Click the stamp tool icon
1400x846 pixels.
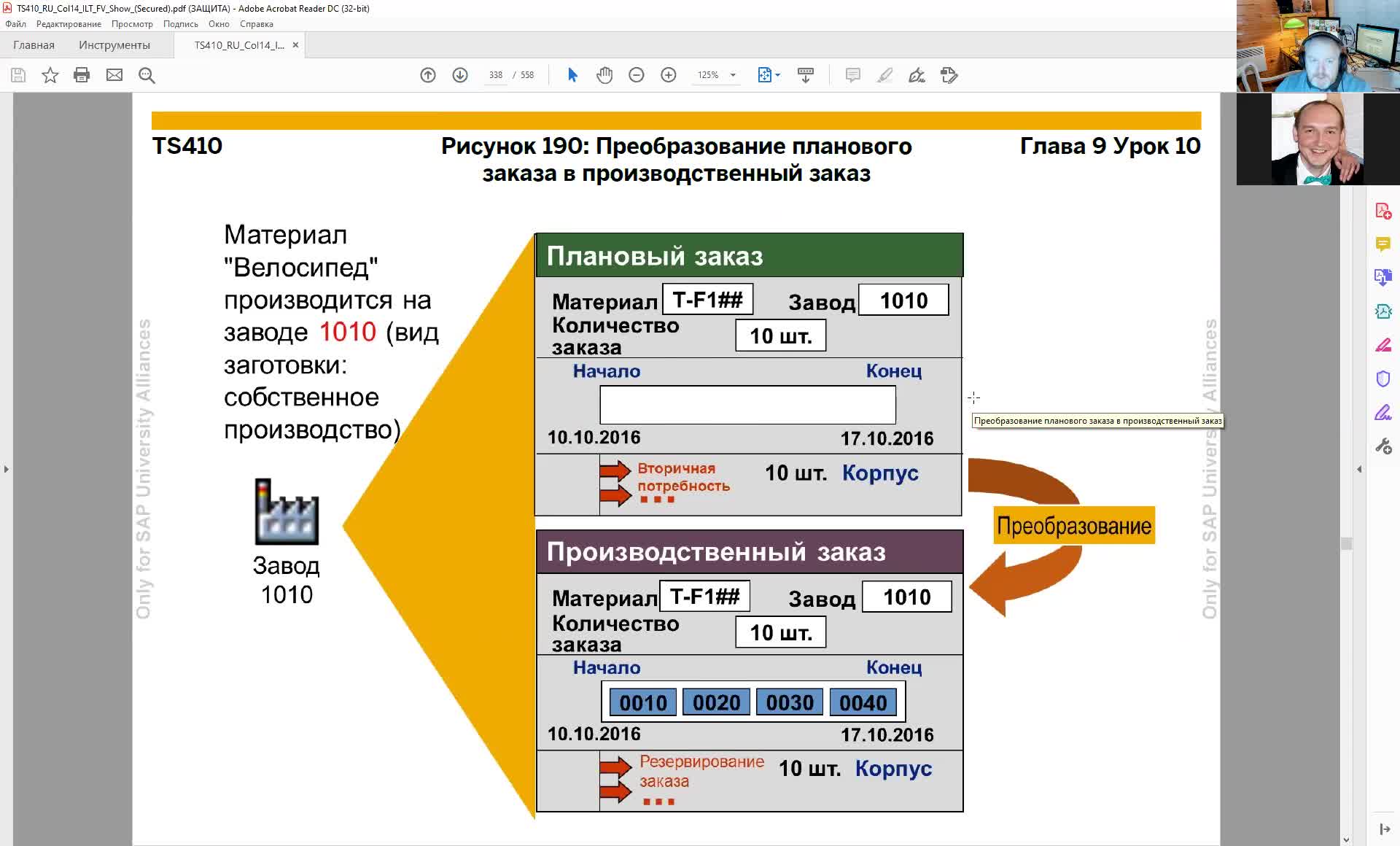[x=949, y=75]
